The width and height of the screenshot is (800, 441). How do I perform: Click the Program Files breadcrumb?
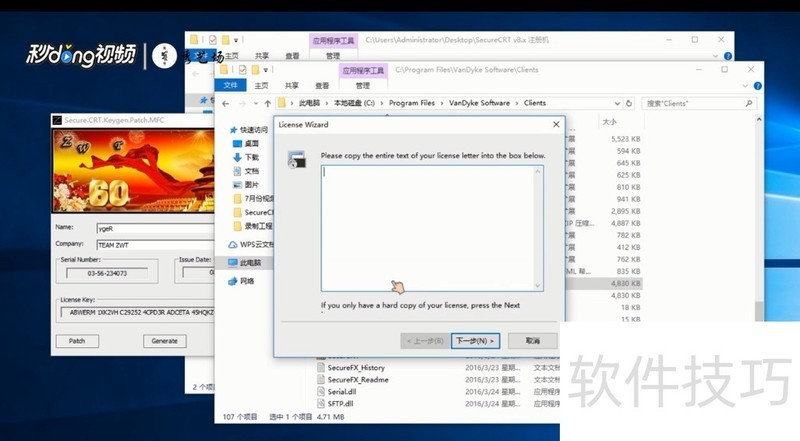(x=412, y=103)
